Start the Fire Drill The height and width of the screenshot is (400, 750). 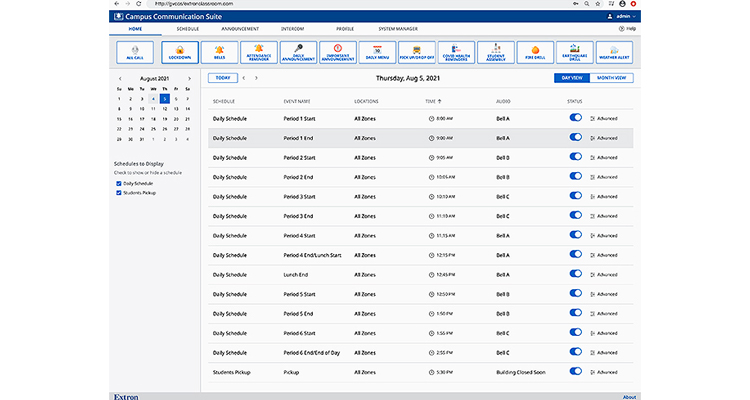pos(535,52)
